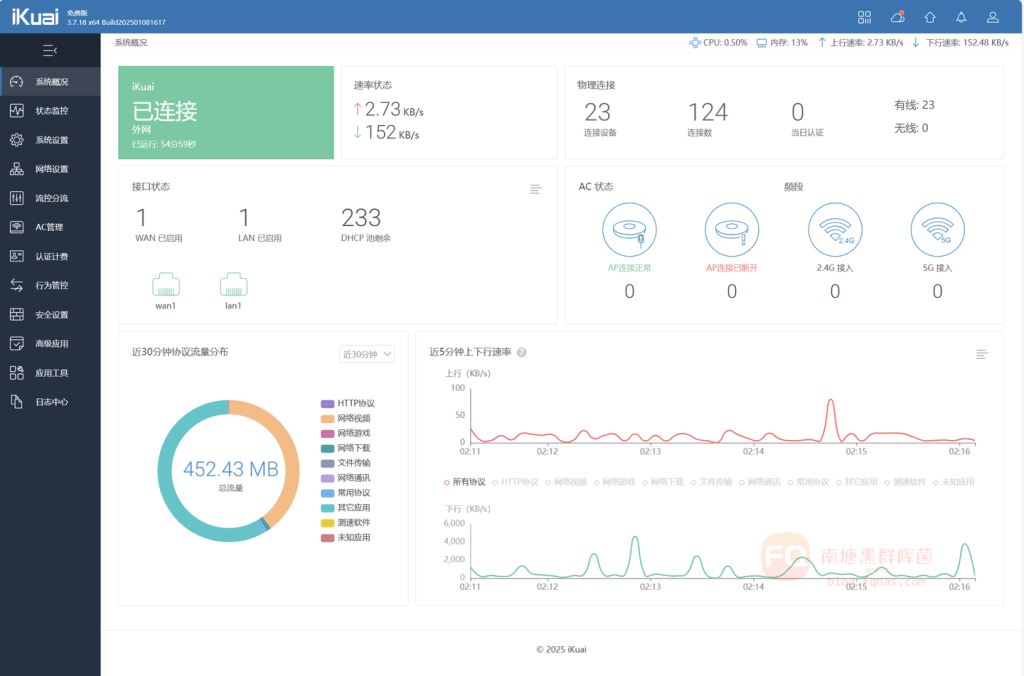The image size is (1024, 676).
Task: Click the cloud icon with red dot
Action: [897, 17]
